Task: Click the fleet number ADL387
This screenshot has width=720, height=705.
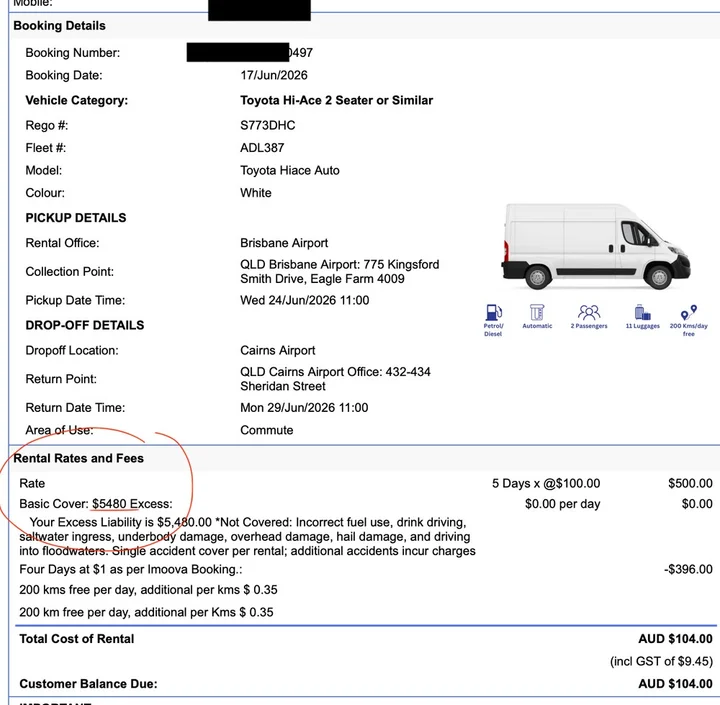Action: click(x=262, y=148)
